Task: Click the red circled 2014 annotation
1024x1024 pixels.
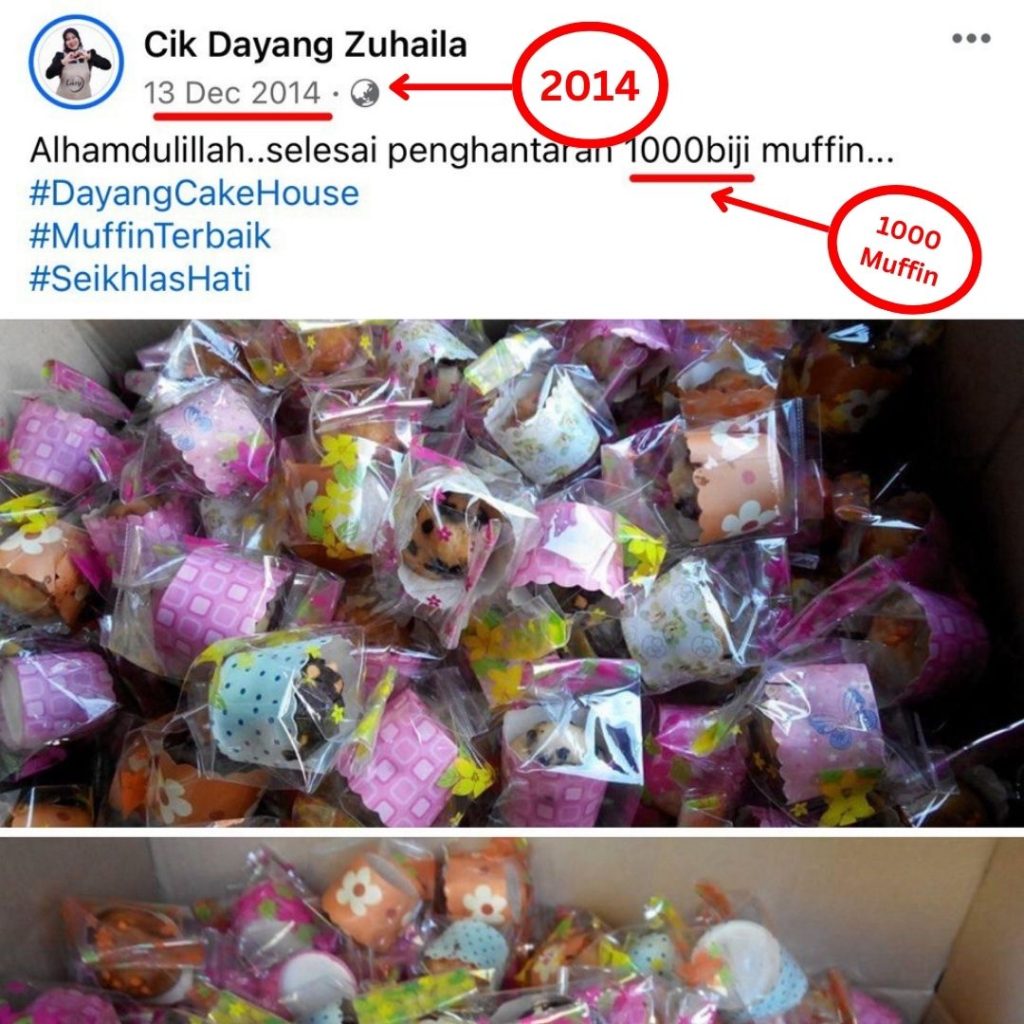Action: (x=590, y=86)
